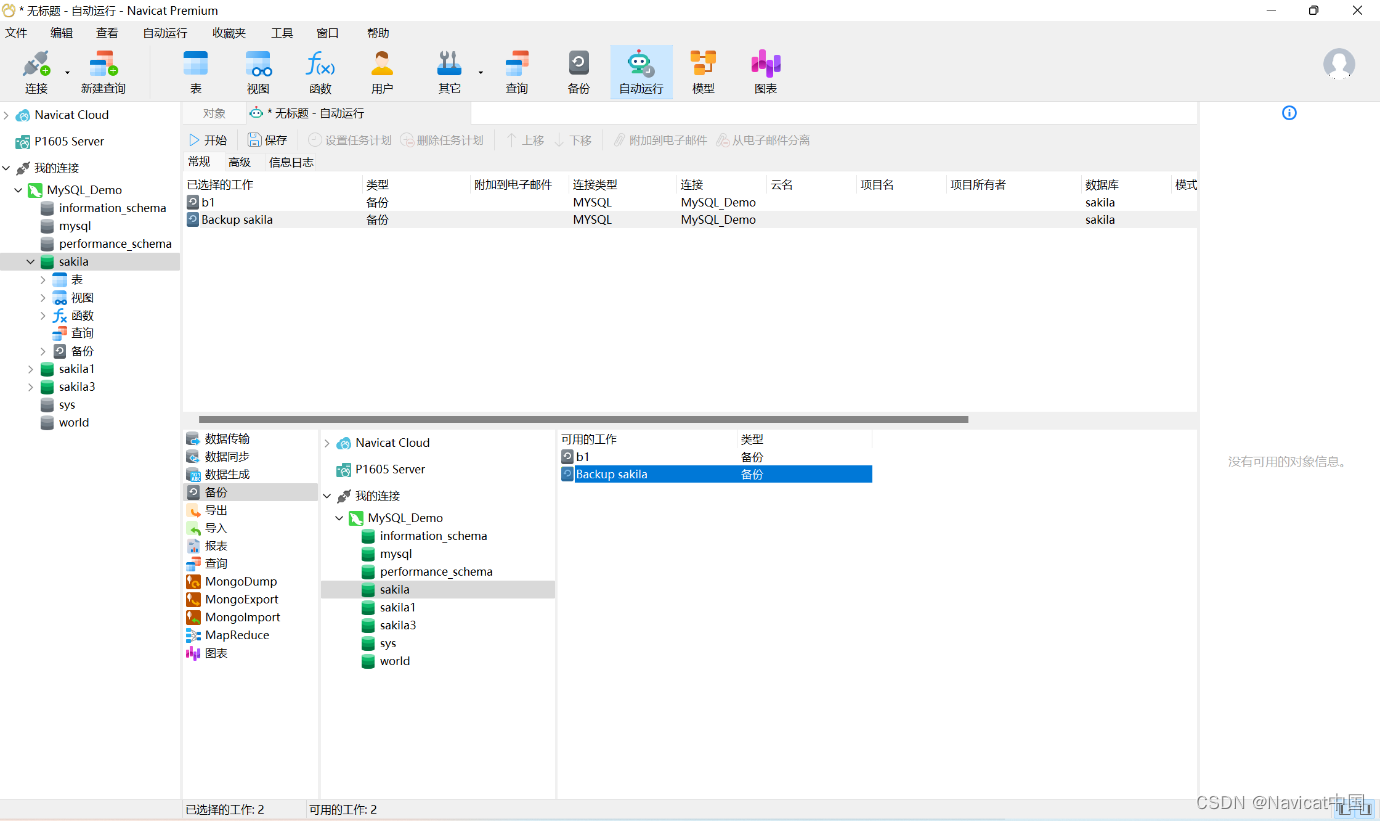This screenshot has width=1380, height=821.
Task: Select P1605 Server in the left navigation tree
Action: [60, 142]
